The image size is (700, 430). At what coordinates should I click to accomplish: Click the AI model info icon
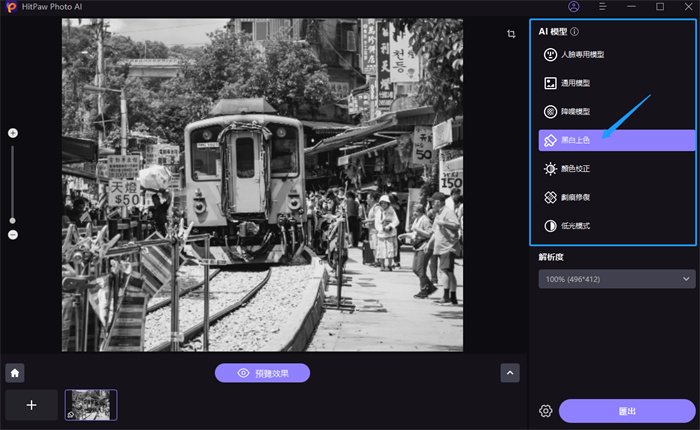tap(575, 32)
